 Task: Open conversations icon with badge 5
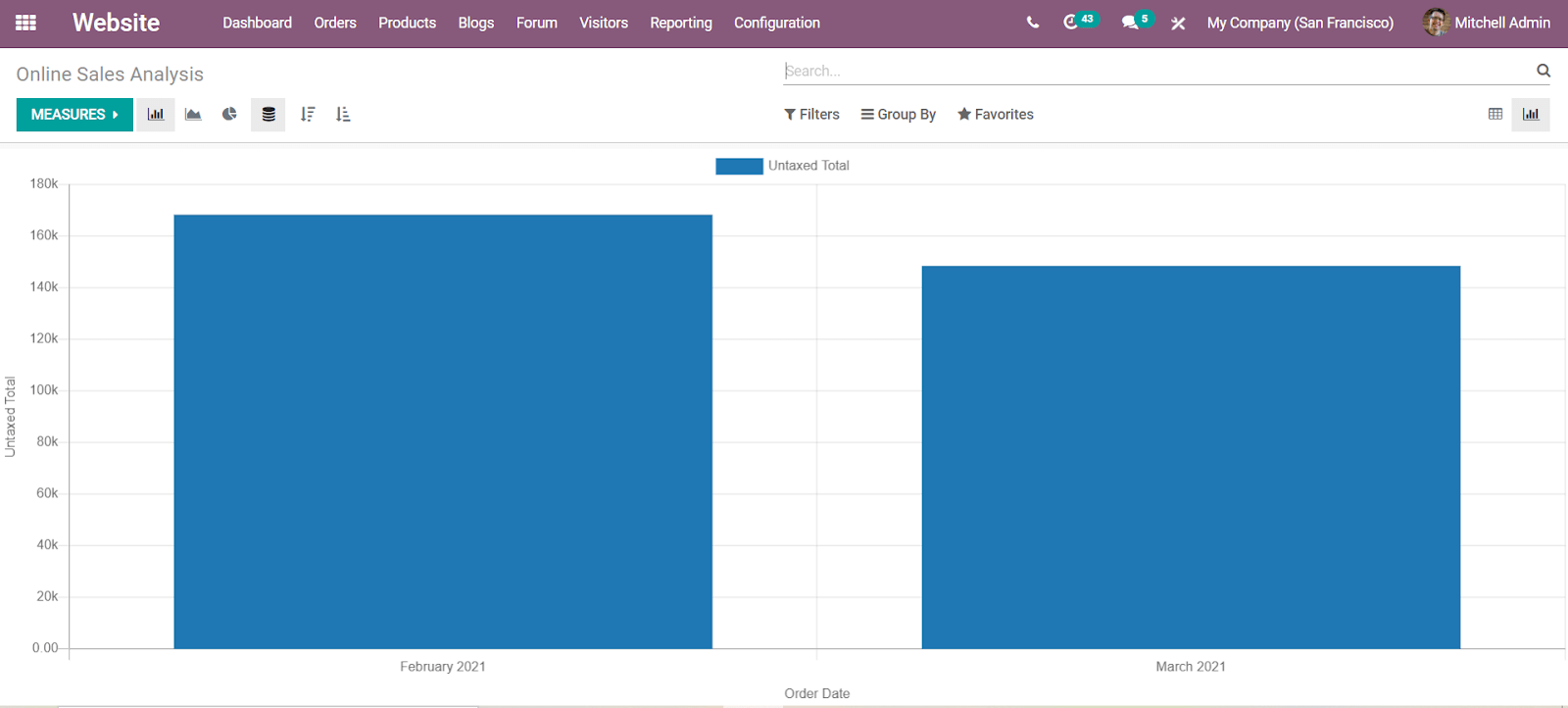(x=1138, y=22)
